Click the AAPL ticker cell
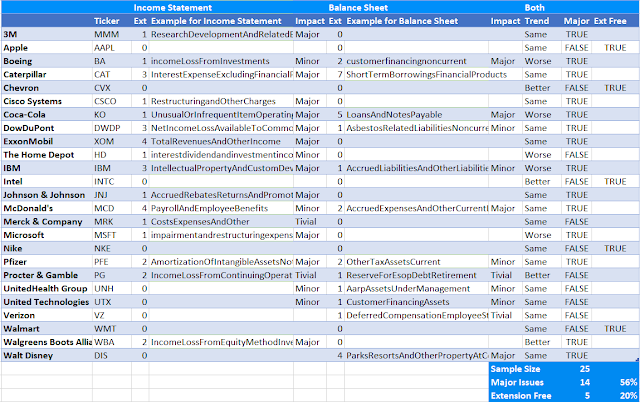The width and height of the screenshot is (640, 402). tap(112, 48)
